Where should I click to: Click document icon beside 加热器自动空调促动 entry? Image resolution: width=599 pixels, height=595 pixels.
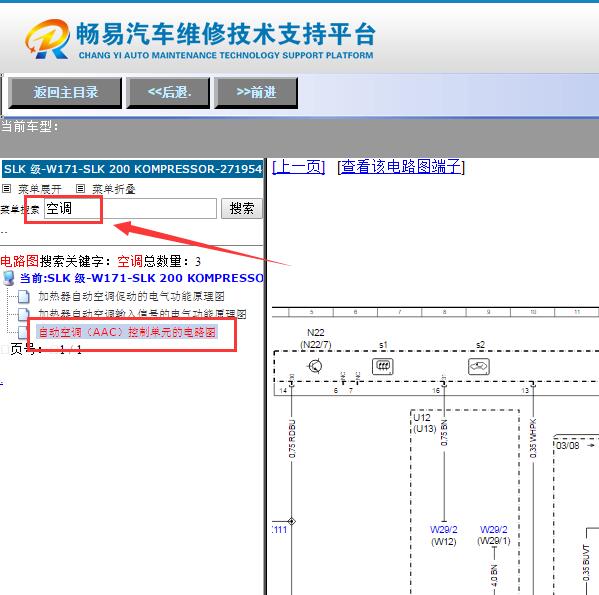coord(24,296)
